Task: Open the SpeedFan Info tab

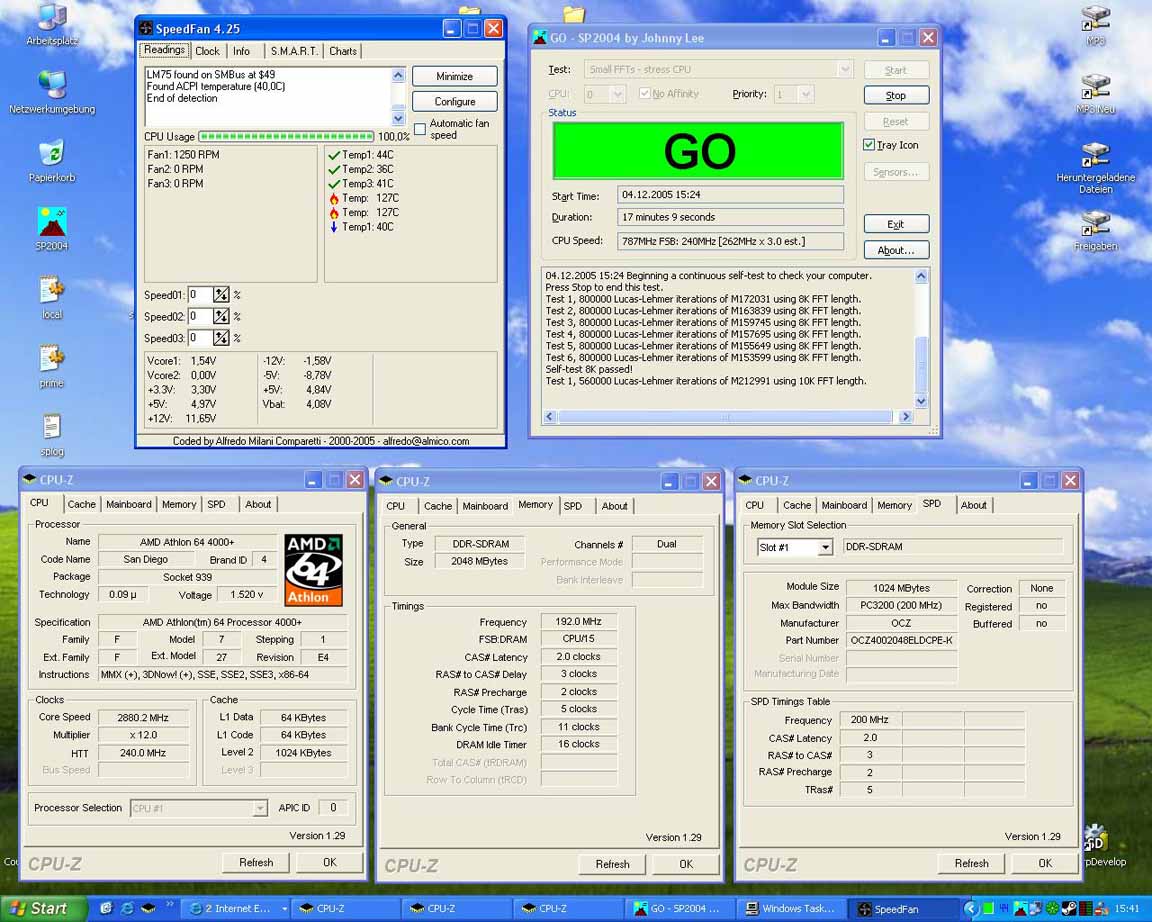Action: pyautogui.click(x=242, y=51)
